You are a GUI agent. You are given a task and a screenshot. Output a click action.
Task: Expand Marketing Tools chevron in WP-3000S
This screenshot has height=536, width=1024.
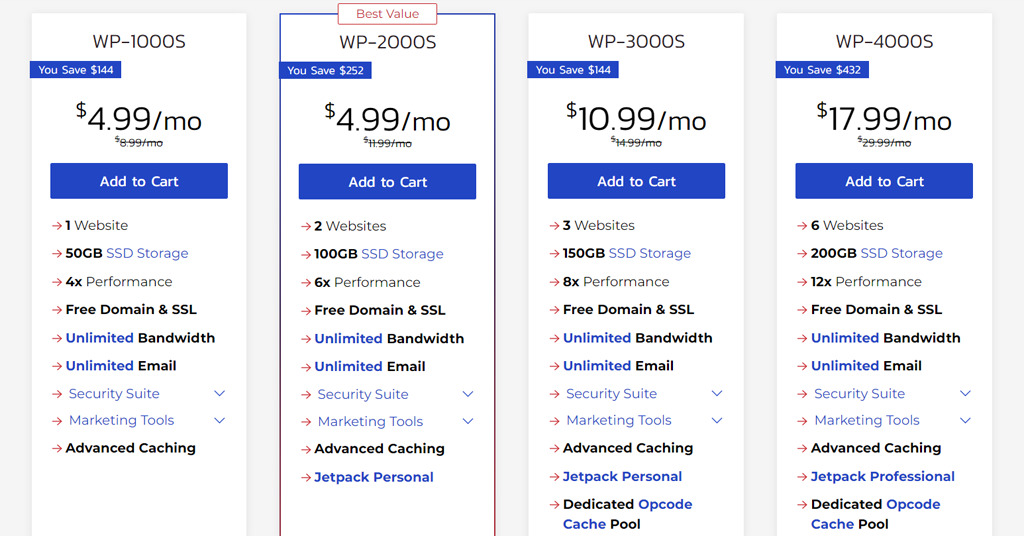pos(716,420)
